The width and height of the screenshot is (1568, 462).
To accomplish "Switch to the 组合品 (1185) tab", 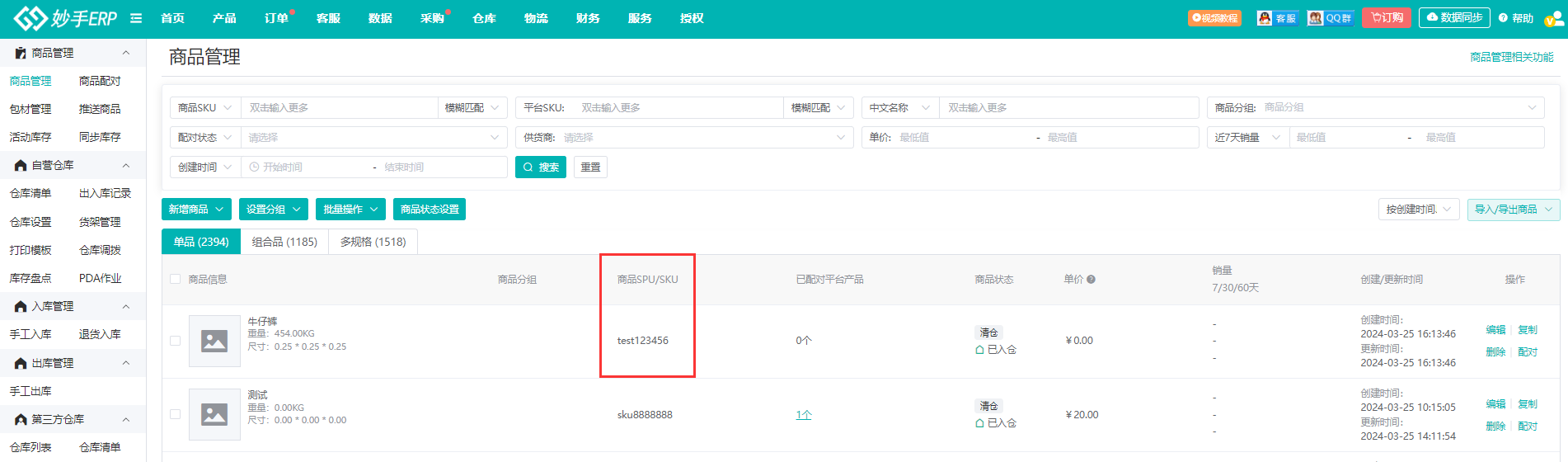I will (x=284, y=242).
